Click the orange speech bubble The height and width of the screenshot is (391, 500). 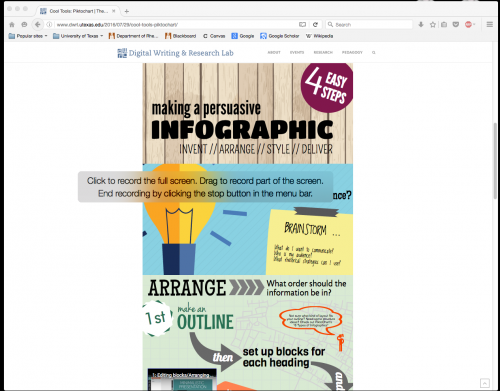point(311,320)
